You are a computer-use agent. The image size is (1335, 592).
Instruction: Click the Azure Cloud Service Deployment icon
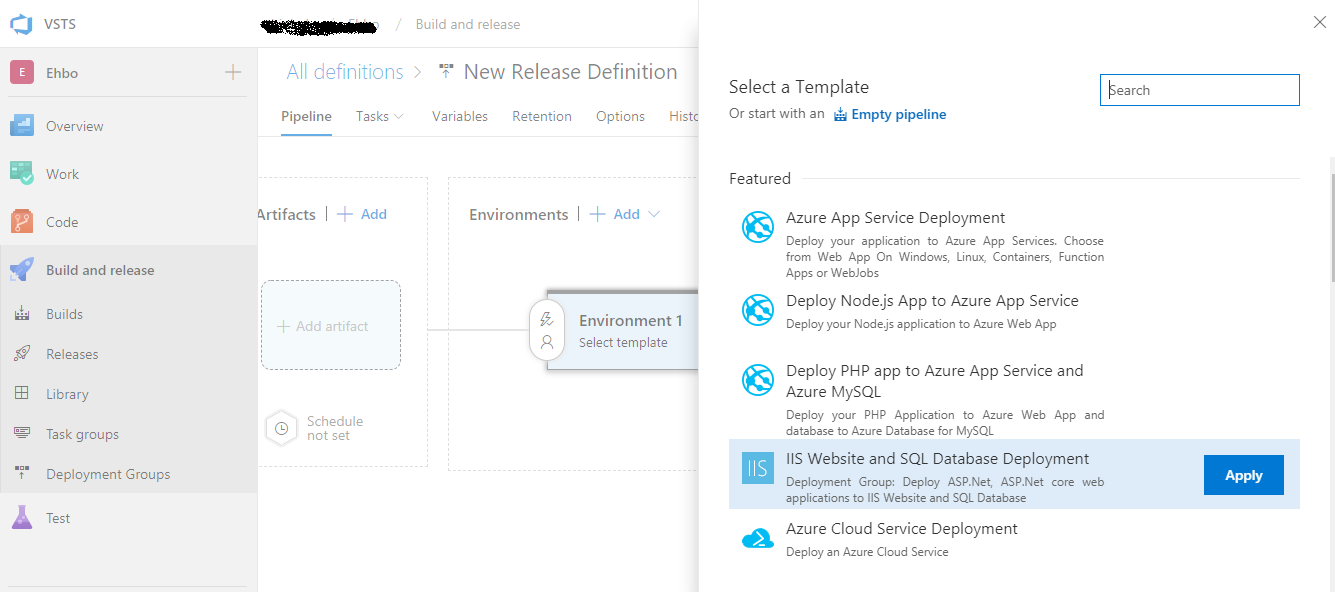point(758,539)
